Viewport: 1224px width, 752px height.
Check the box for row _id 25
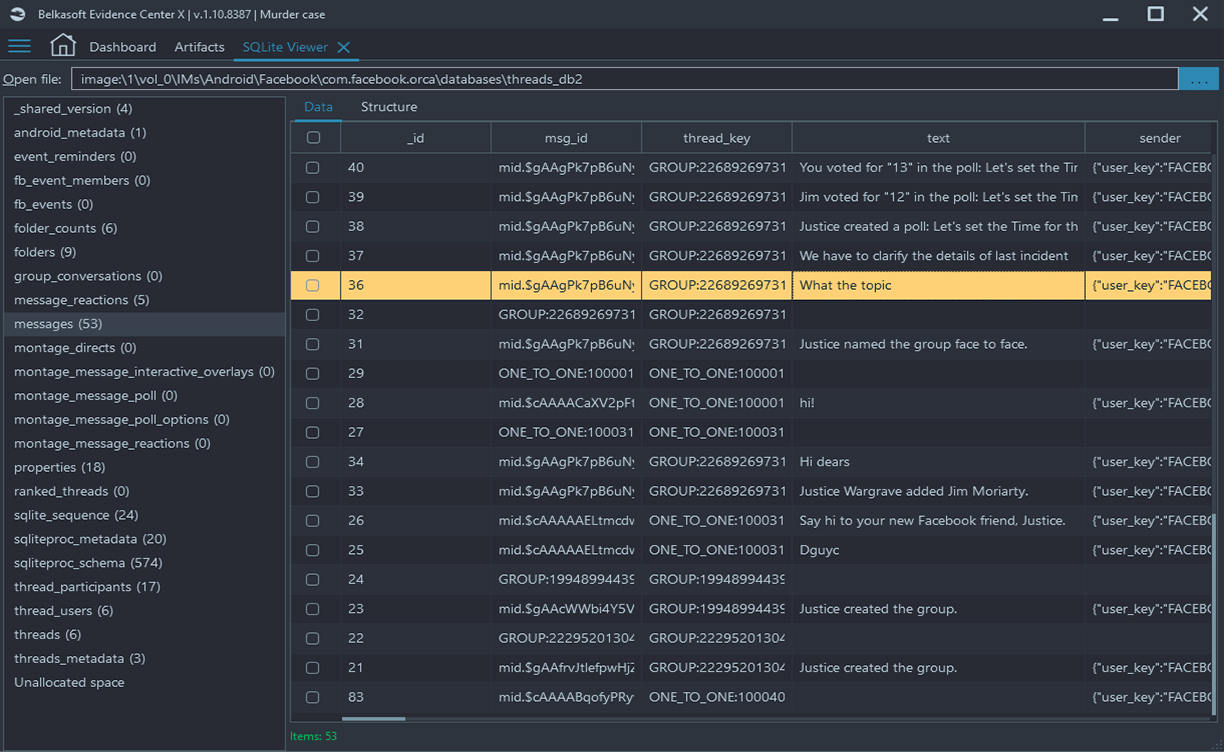tap(313, 550)
